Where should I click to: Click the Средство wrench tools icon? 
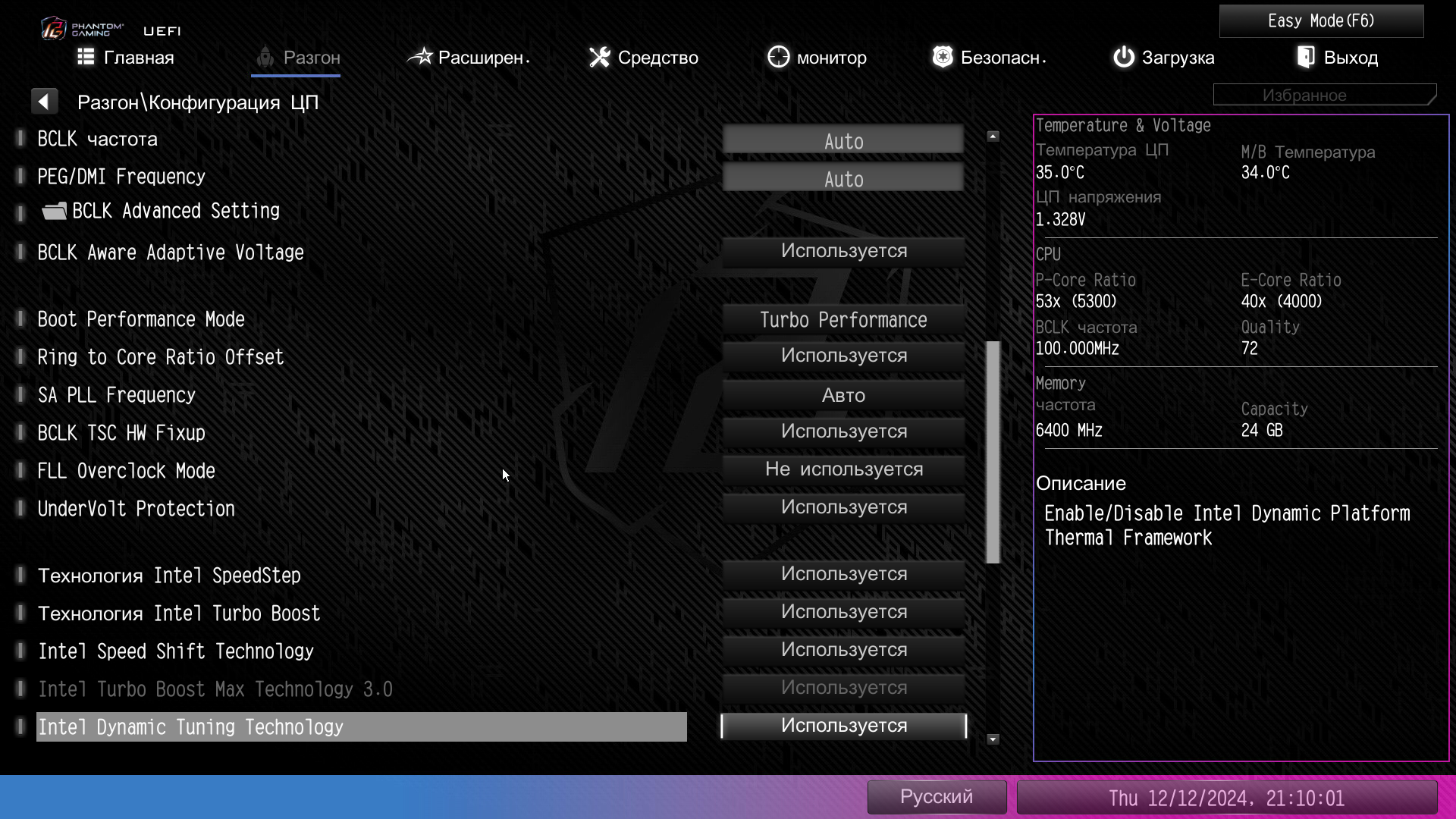tap(599, 57)
